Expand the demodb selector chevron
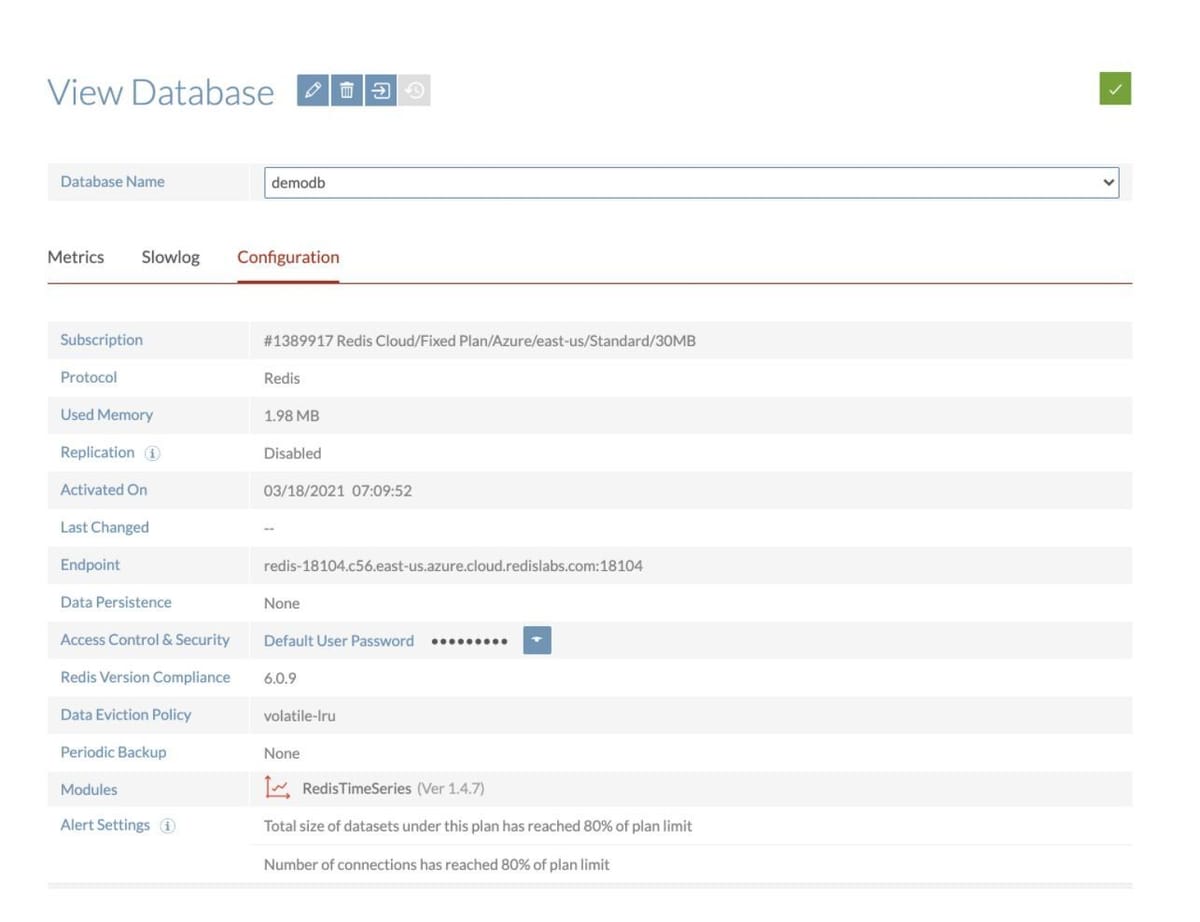The width and height of the screenshot is (1200, 922). coord(1106,182)
